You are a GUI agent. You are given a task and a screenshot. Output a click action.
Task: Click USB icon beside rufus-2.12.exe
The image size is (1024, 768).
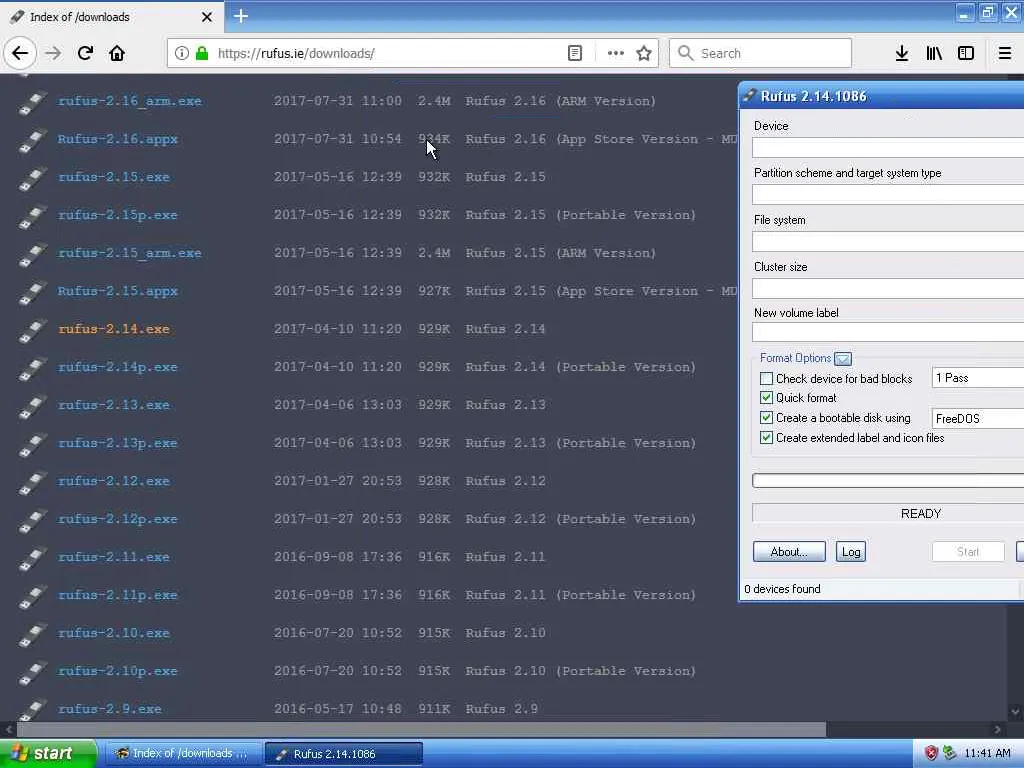point(32,482)
